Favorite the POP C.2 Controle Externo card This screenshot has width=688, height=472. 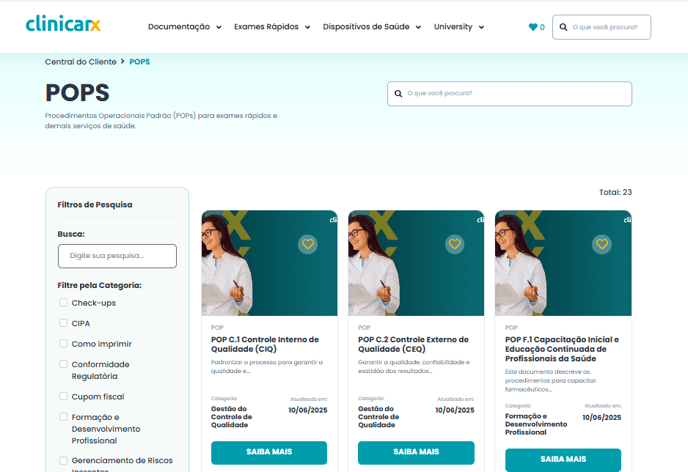[x=455, y=244]
